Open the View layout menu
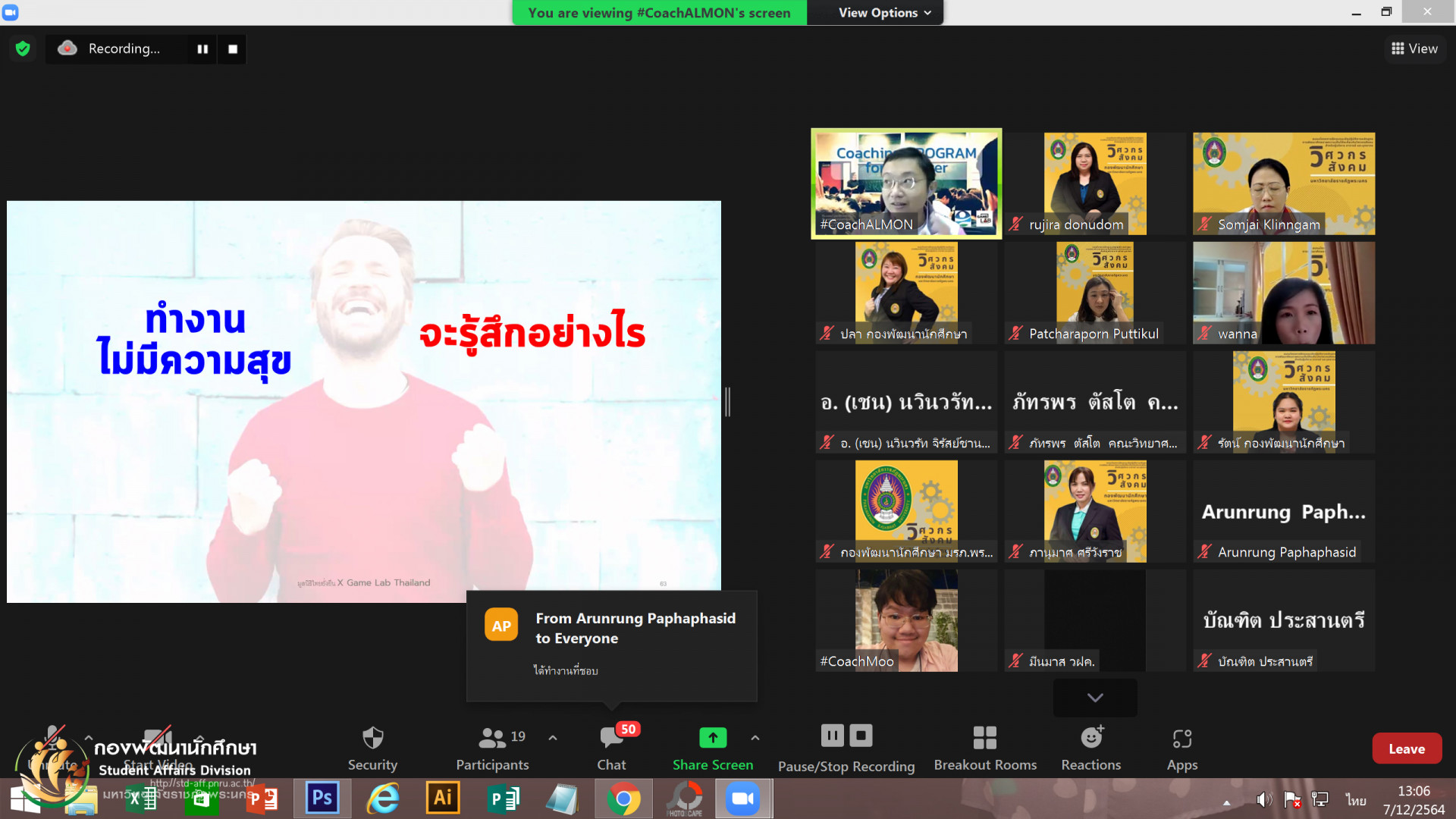This screenshot has width=1456, height=819. coord(1414,49)
